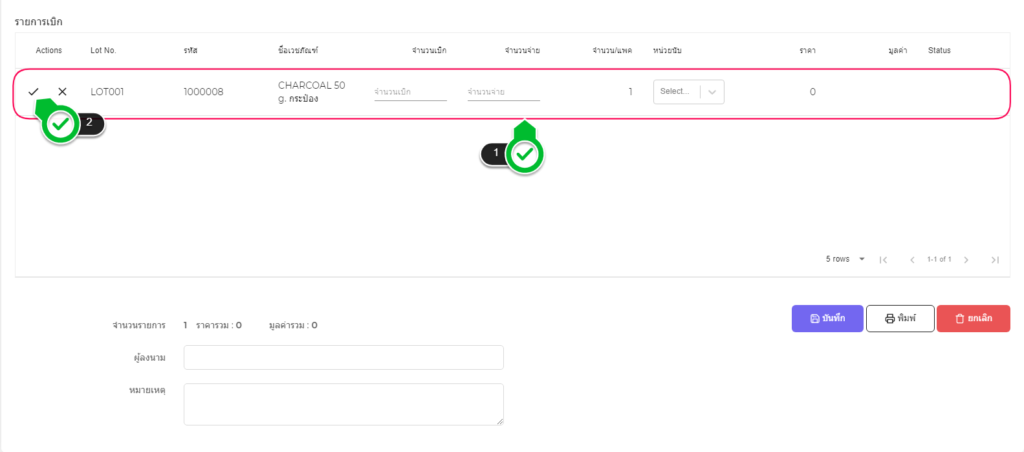Confirm the LOT001 row with the checkmark icon
Screen dimensions: 1024x452
coord(34,92)
